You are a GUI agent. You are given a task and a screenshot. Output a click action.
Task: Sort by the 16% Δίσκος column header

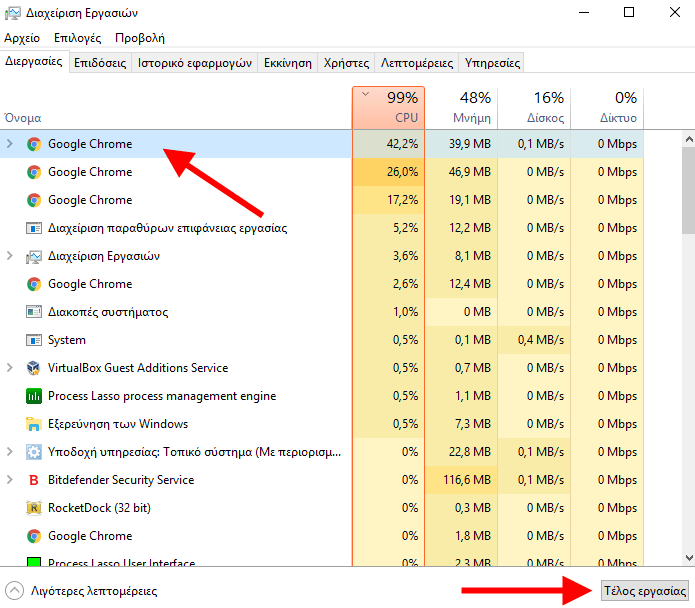534,109
